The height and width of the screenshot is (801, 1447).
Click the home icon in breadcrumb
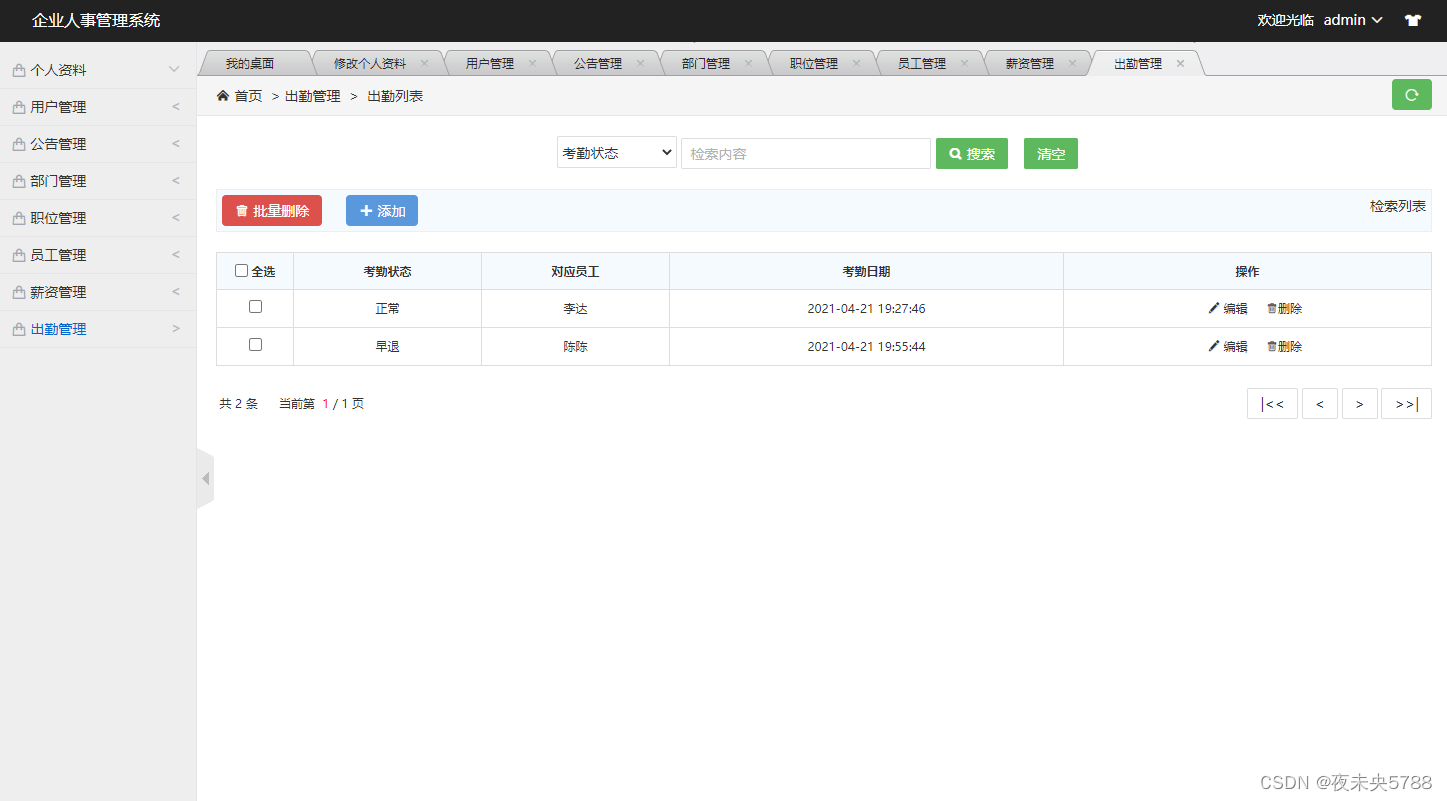(x=223, y=96)
